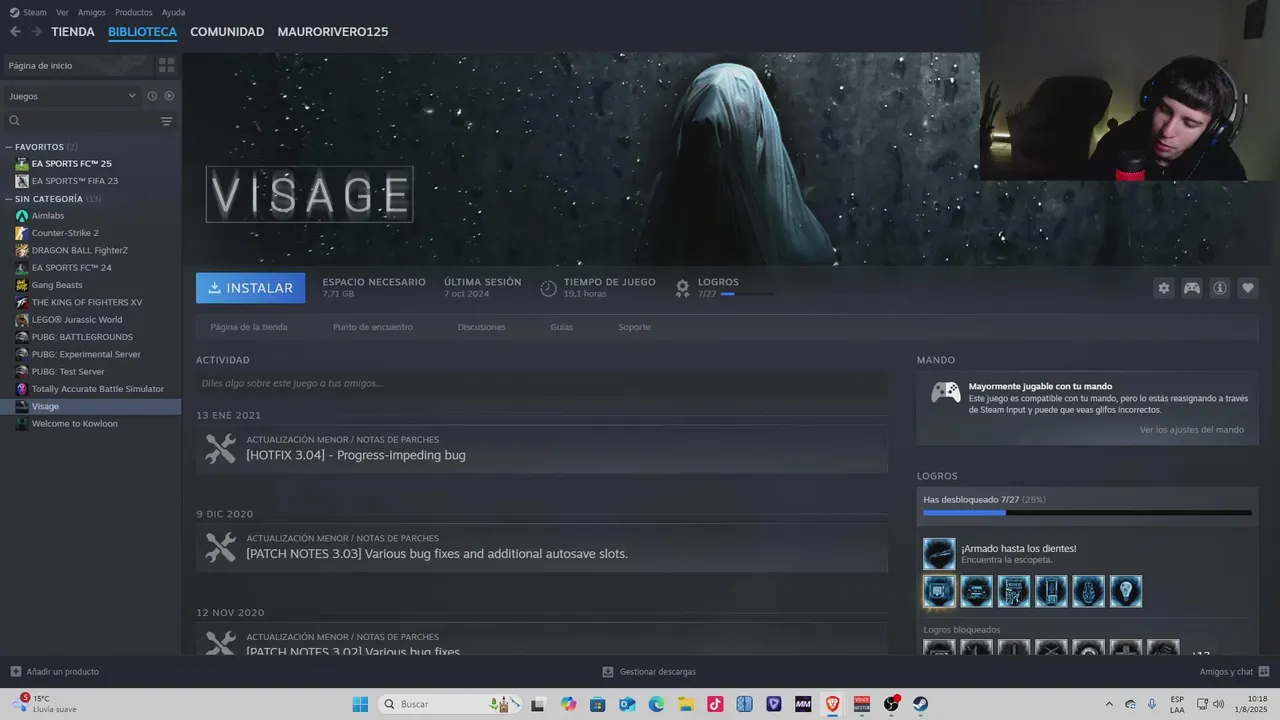1280x720 pixels.
Task: Select the ¡Armado hasta los dientes! achievement icon
Action: (x=939, y=553)
